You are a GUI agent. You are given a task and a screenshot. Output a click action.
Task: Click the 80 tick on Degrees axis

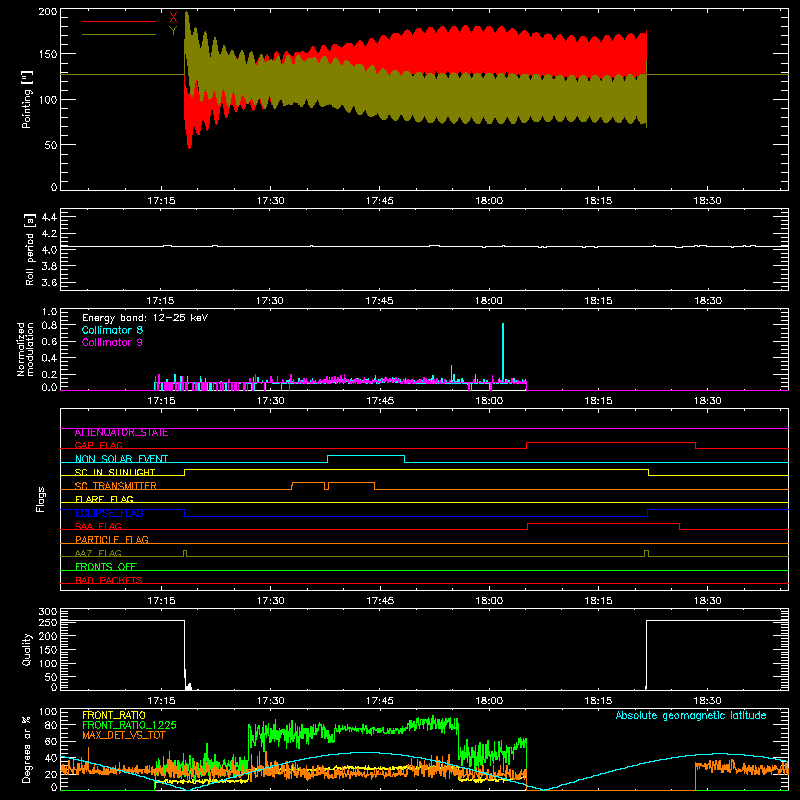(x=51, y=725)
